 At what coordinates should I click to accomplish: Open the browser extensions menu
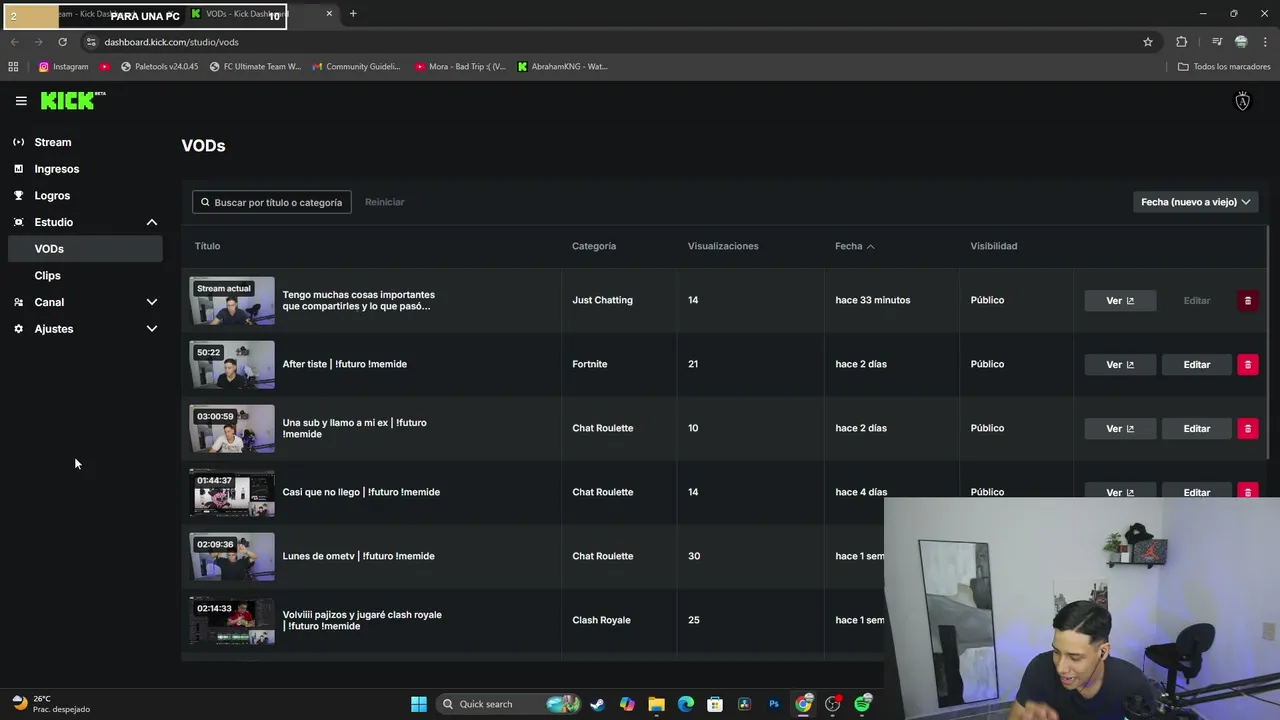coord(1181,42)
